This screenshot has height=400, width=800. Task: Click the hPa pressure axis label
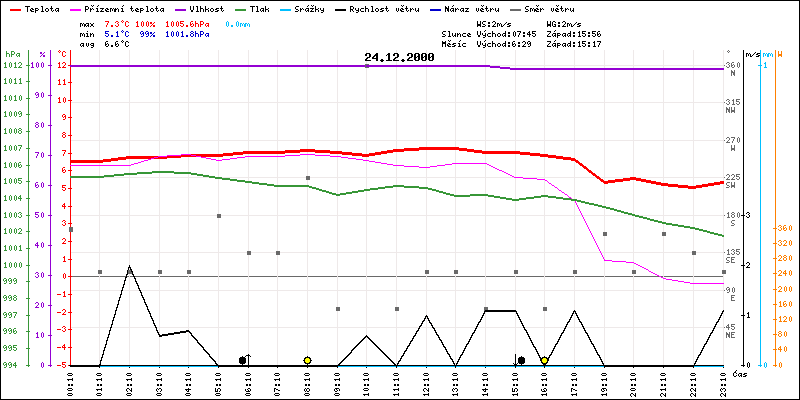coord(12,54)
